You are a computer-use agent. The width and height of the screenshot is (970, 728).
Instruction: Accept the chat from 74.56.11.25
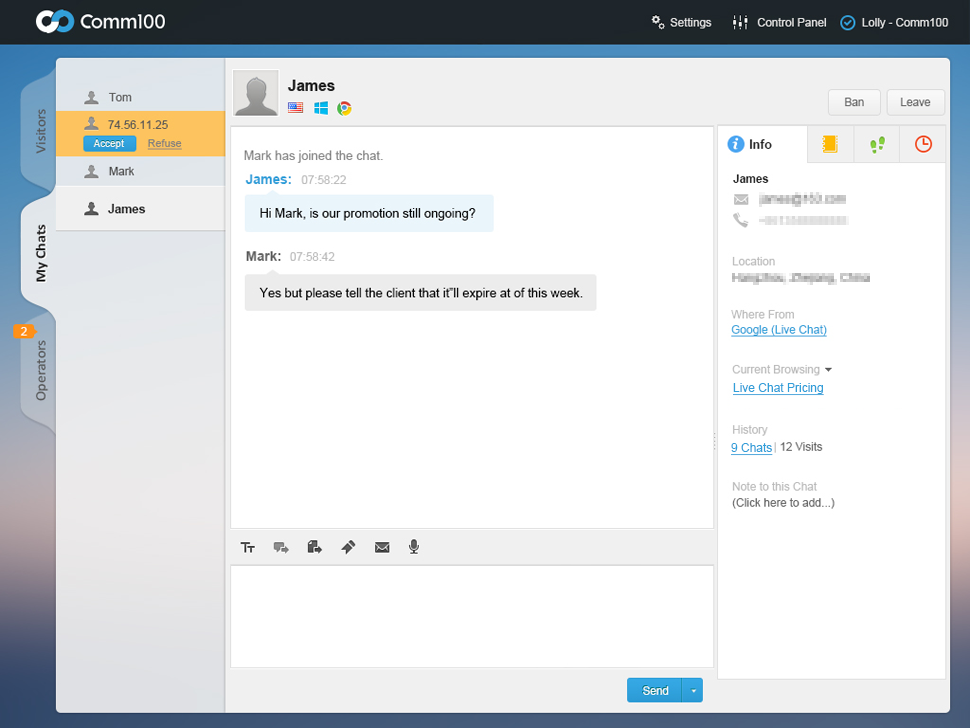(108, 143)
